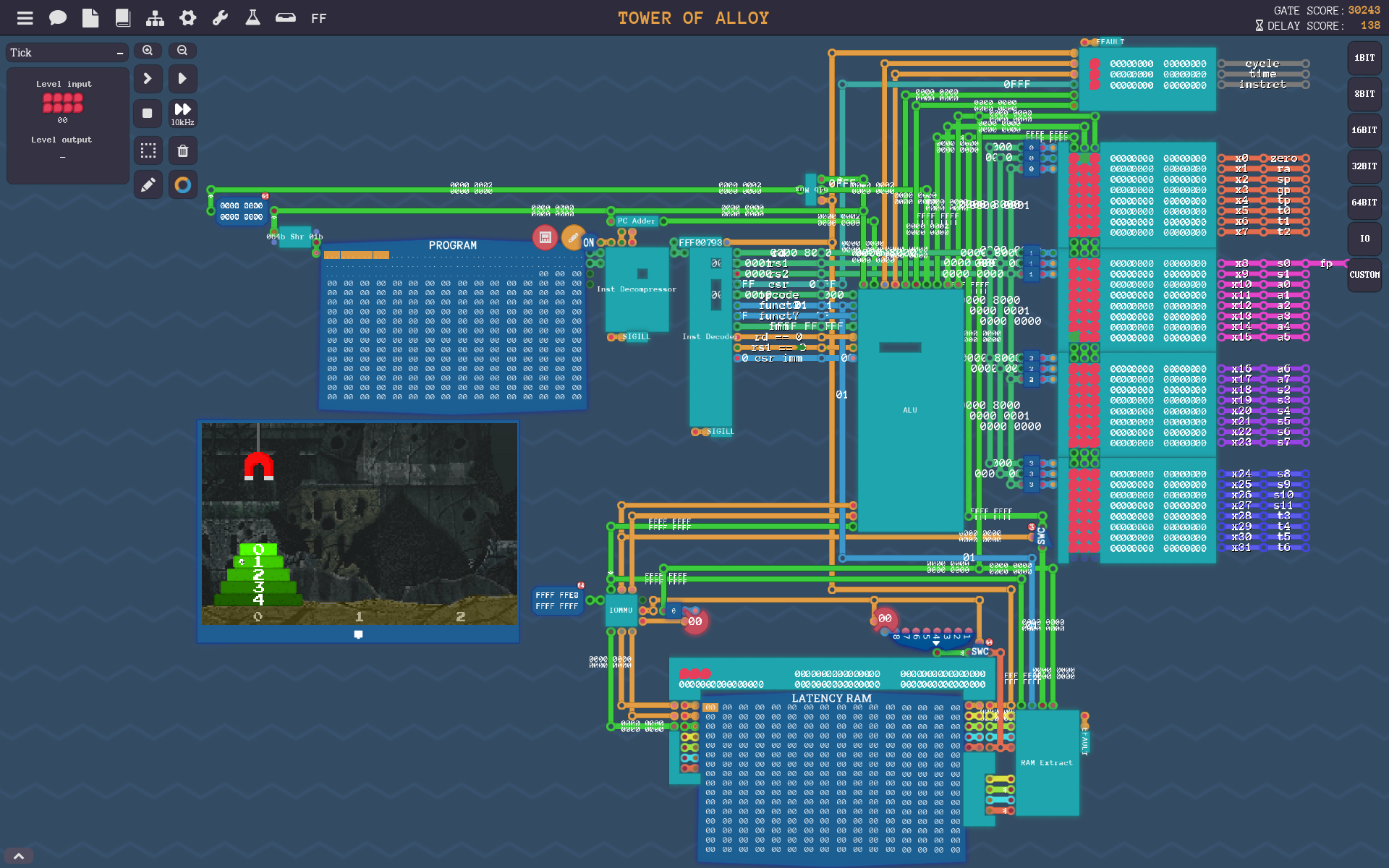Fast forward simulation at 10kHz

183,114
